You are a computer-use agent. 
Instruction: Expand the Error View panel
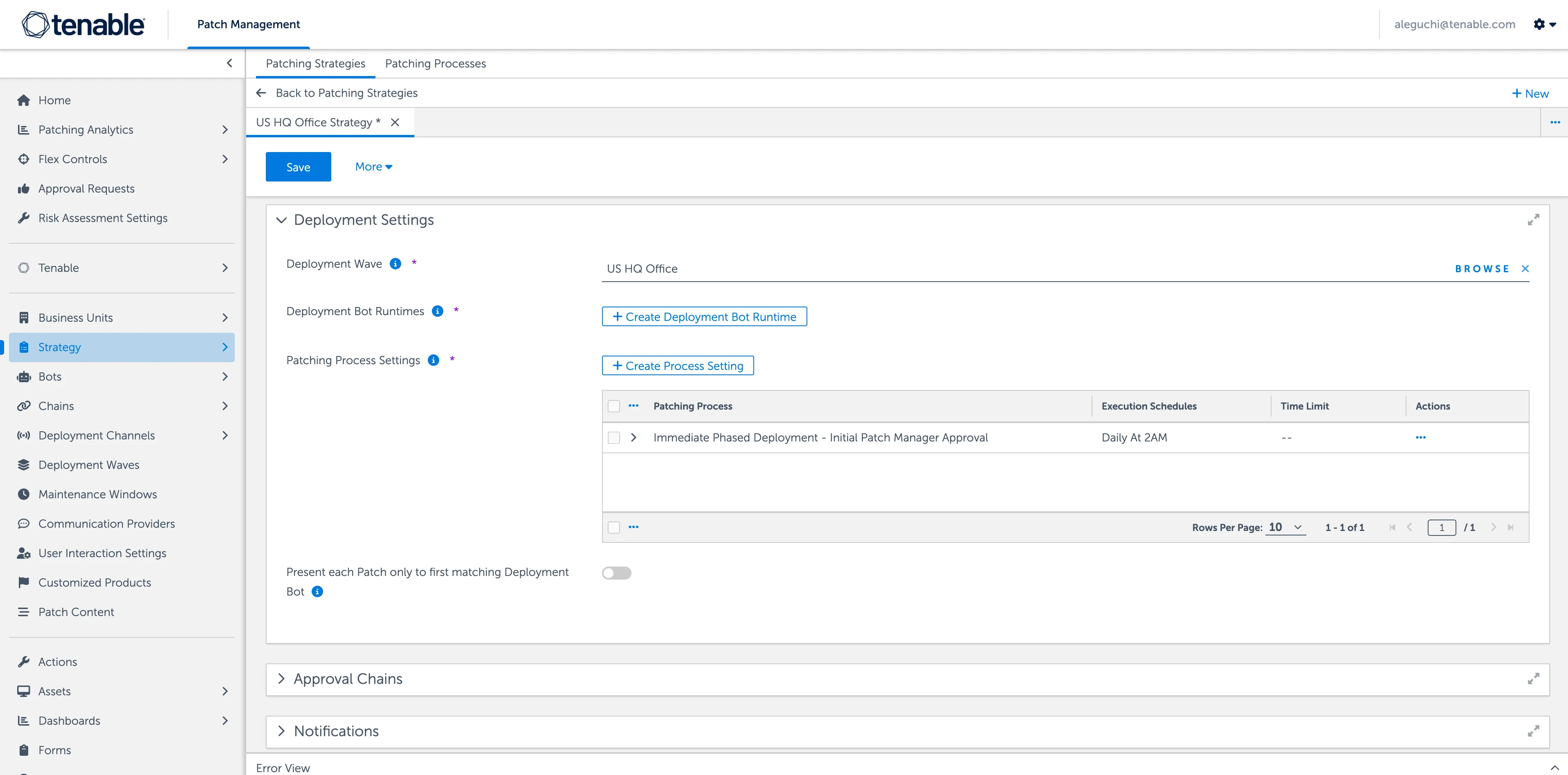pyautogui.click(x=1554, y=768)
